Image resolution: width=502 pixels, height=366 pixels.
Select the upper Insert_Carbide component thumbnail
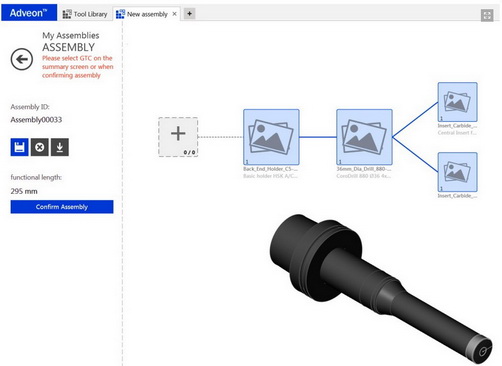pyautogui.click(x=457, y=102)
